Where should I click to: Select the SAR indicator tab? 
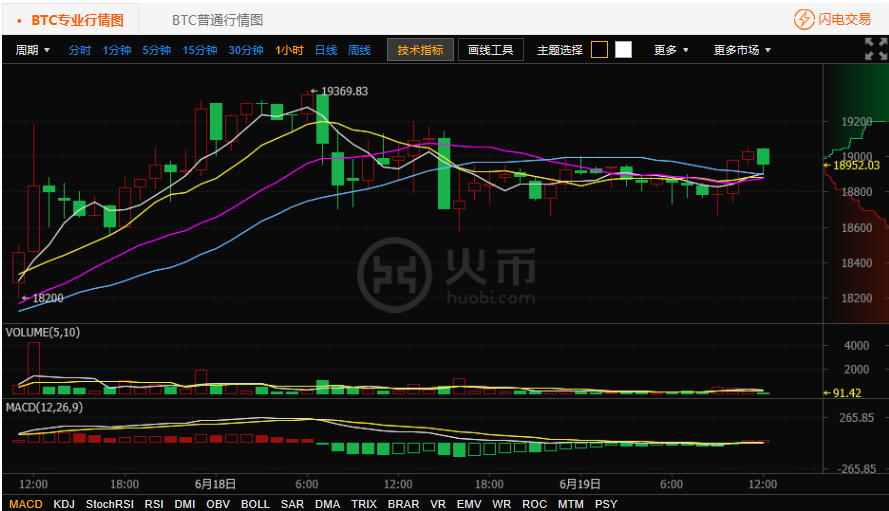coord(292,504)
